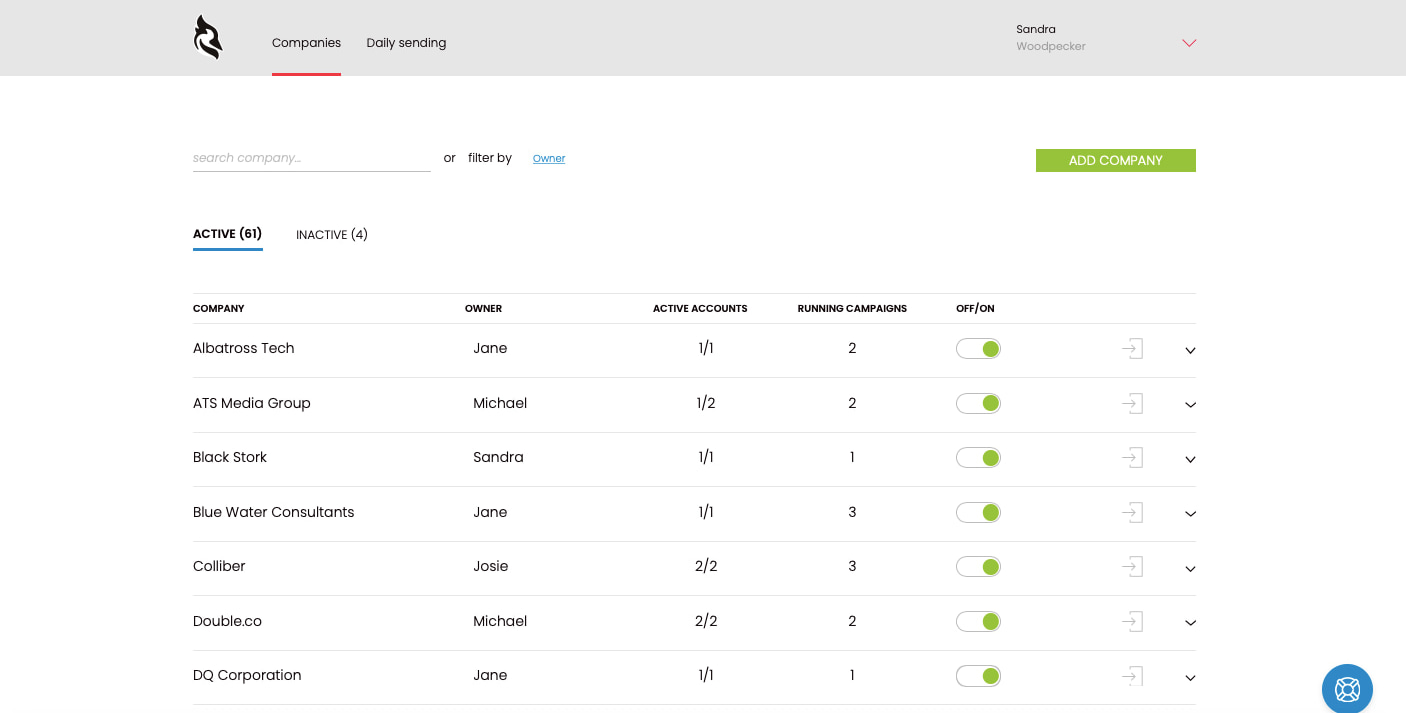The image size is (1406, 713).
Task: Click running campaigns 3 for Blue Water Consultants
Action: pos(852,512)
